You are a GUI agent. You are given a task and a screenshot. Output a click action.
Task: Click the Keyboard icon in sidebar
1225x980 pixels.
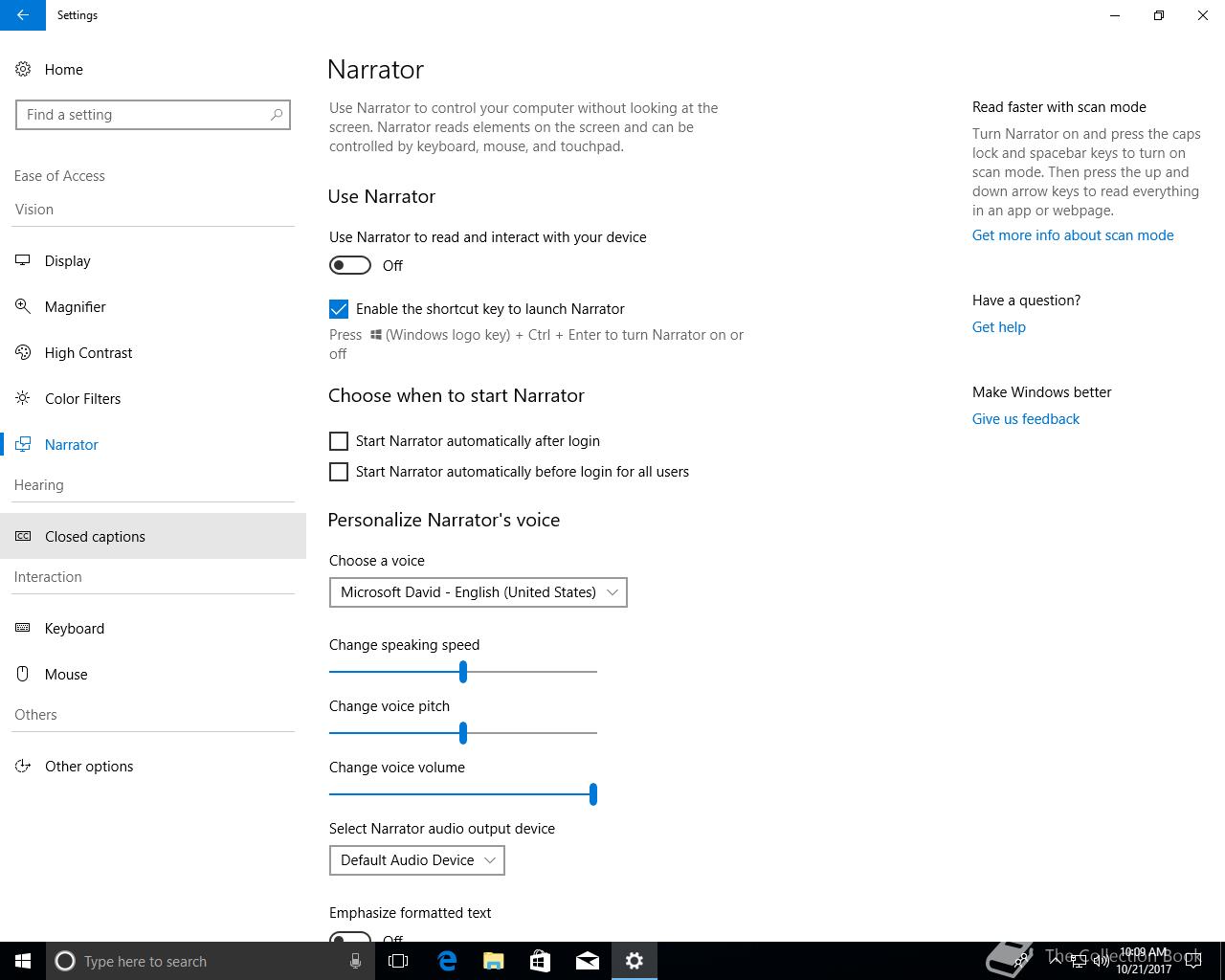23,628
